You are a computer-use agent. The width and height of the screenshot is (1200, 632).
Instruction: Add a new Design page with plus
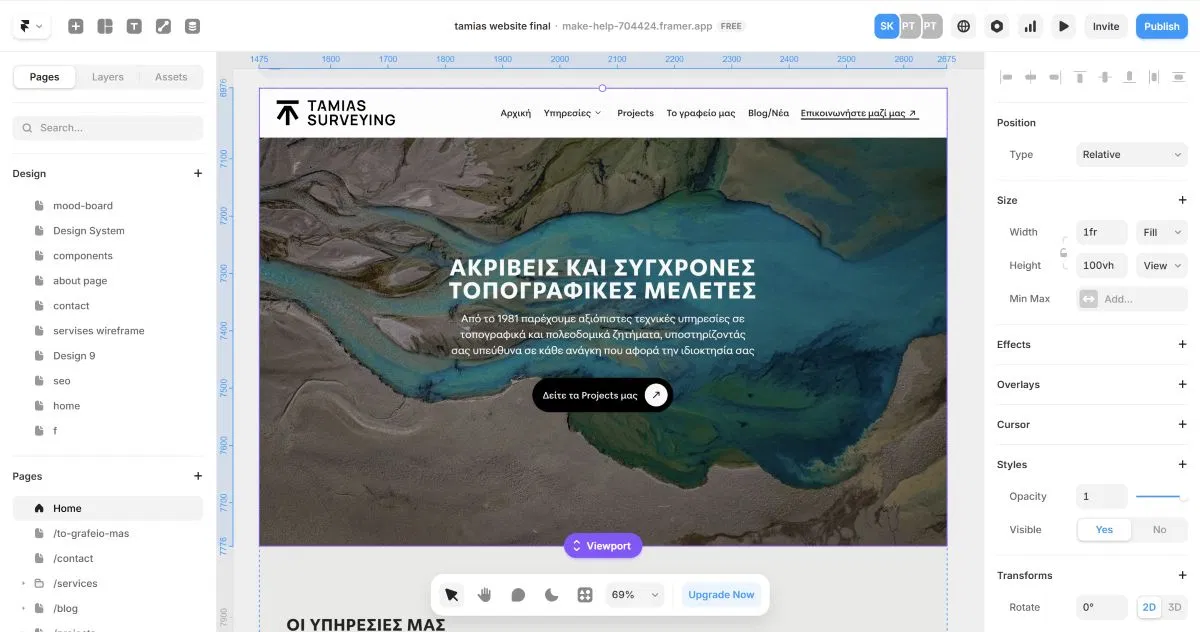point(198,173)
